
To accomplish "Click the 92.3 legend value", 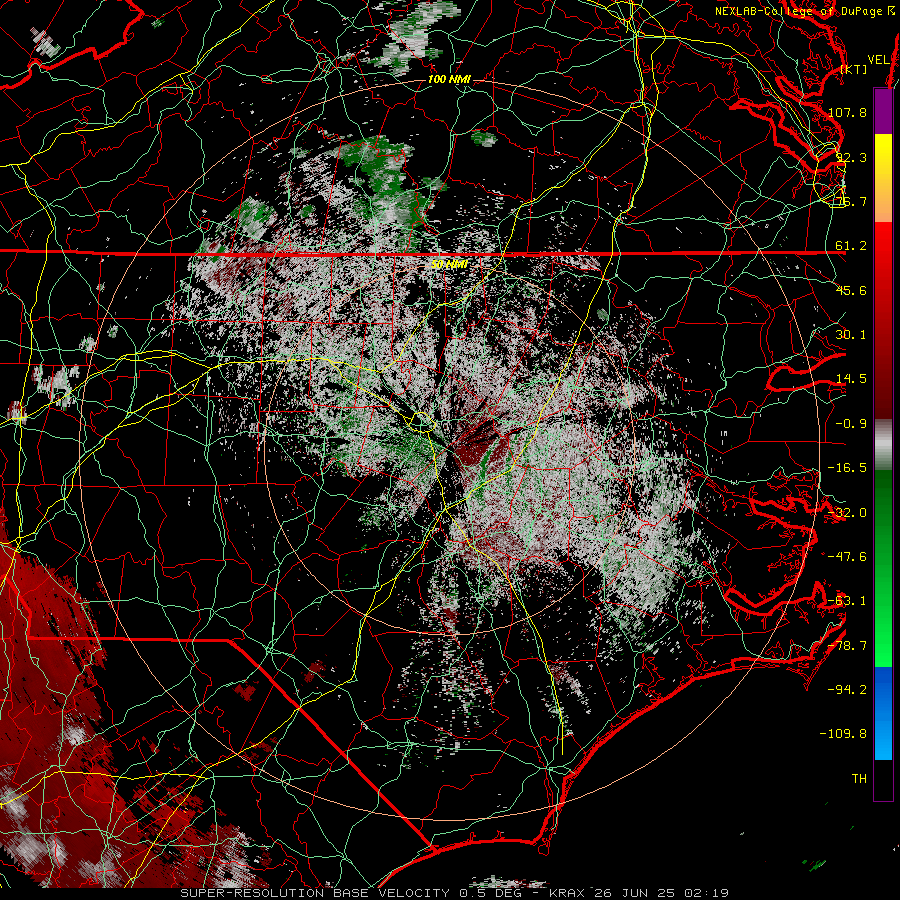I will pyautogui.click(x=851, y=157).
